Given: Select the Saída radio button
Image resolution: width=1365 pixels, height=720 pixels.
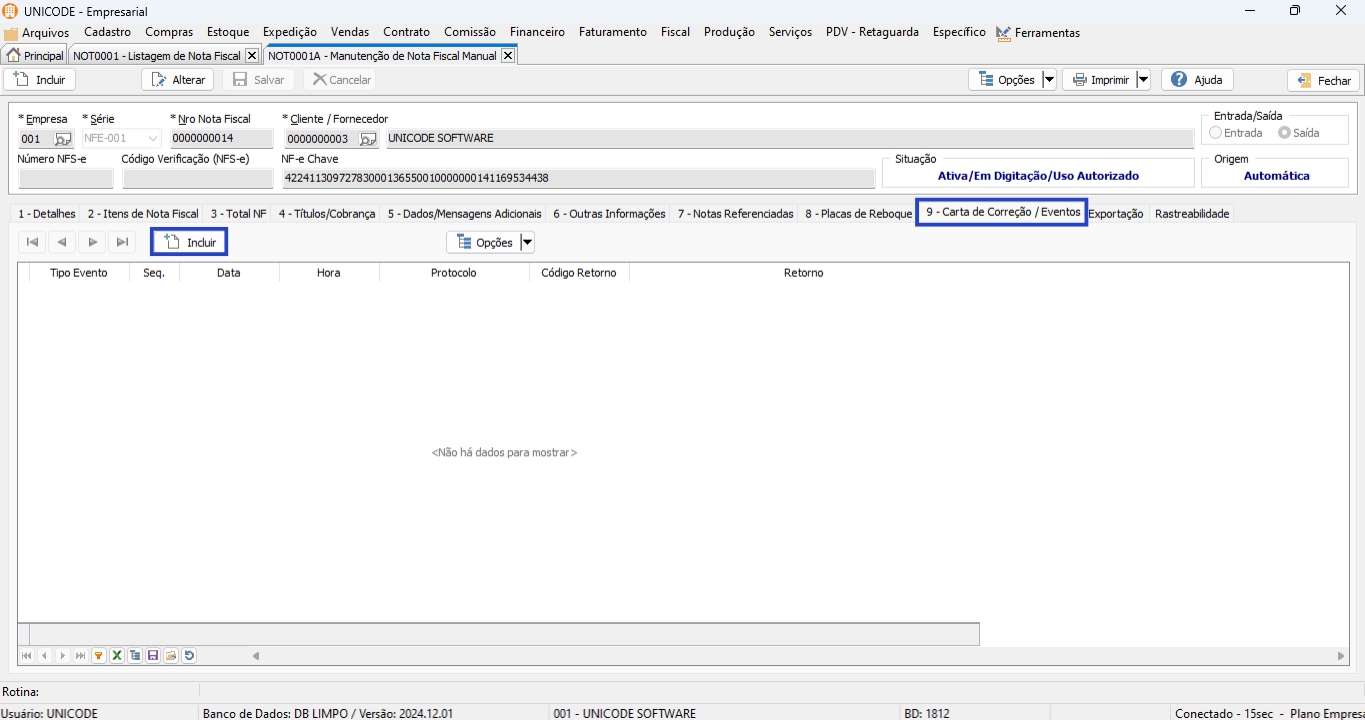Looking at the screenshot, I should (x=1284, y=133).
